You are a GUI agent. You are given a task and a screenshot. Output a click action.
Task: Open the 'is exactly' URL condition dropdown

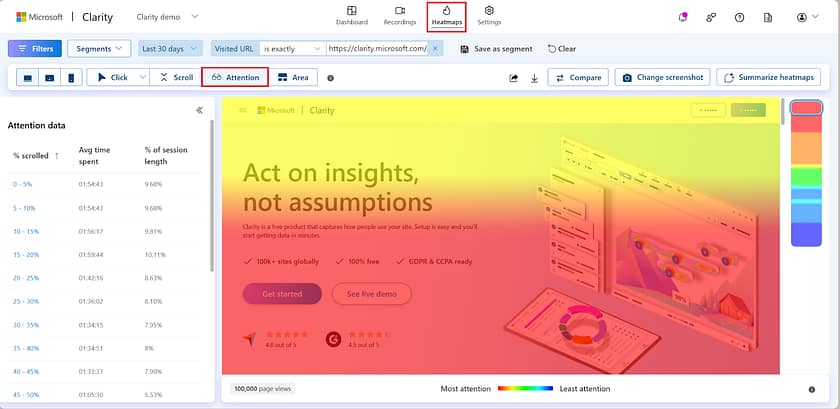(x=291, y=48)
